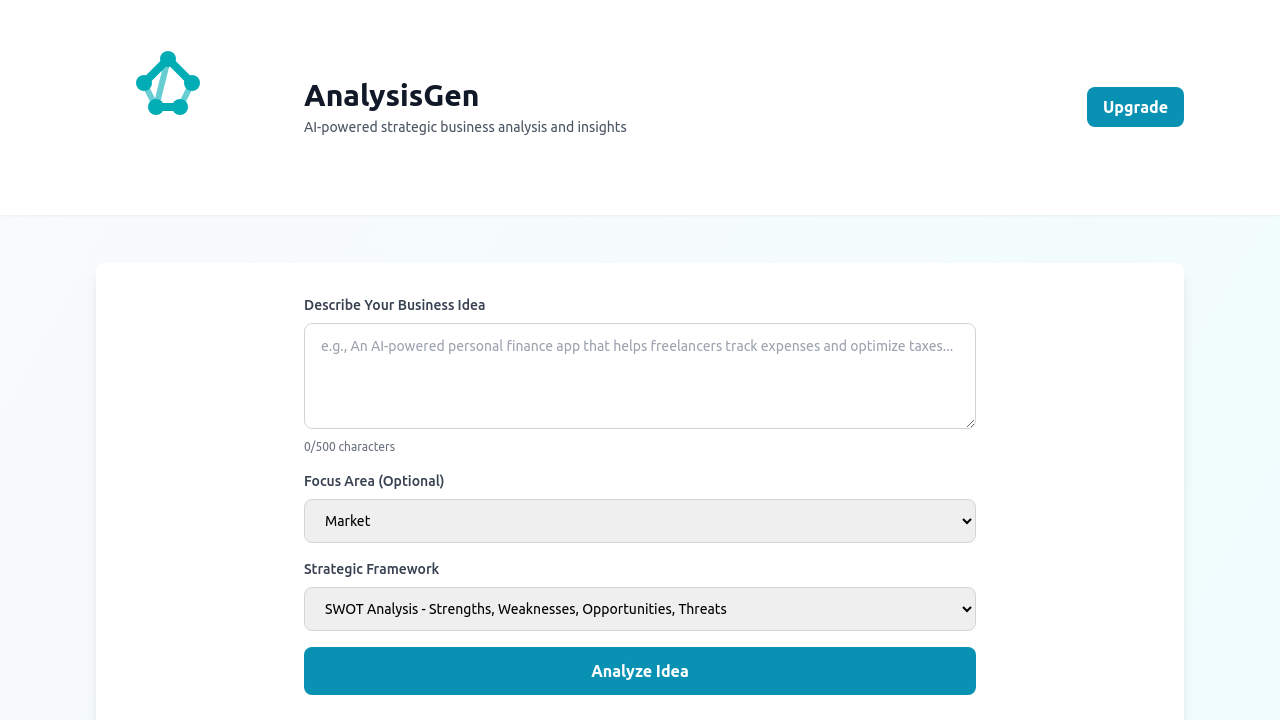Click the Focus Area (Optional) label
Screen dimensions: 1280x720
[374, 481]
